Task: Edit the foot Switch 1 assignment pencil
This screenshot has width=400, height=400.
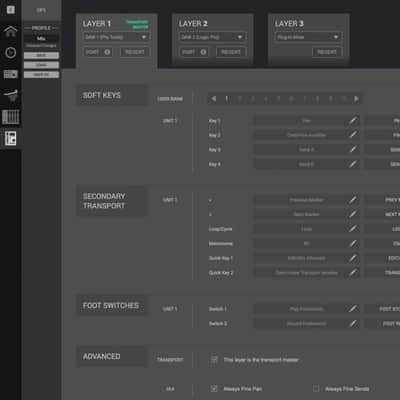Action: click(x=353, y=309)
